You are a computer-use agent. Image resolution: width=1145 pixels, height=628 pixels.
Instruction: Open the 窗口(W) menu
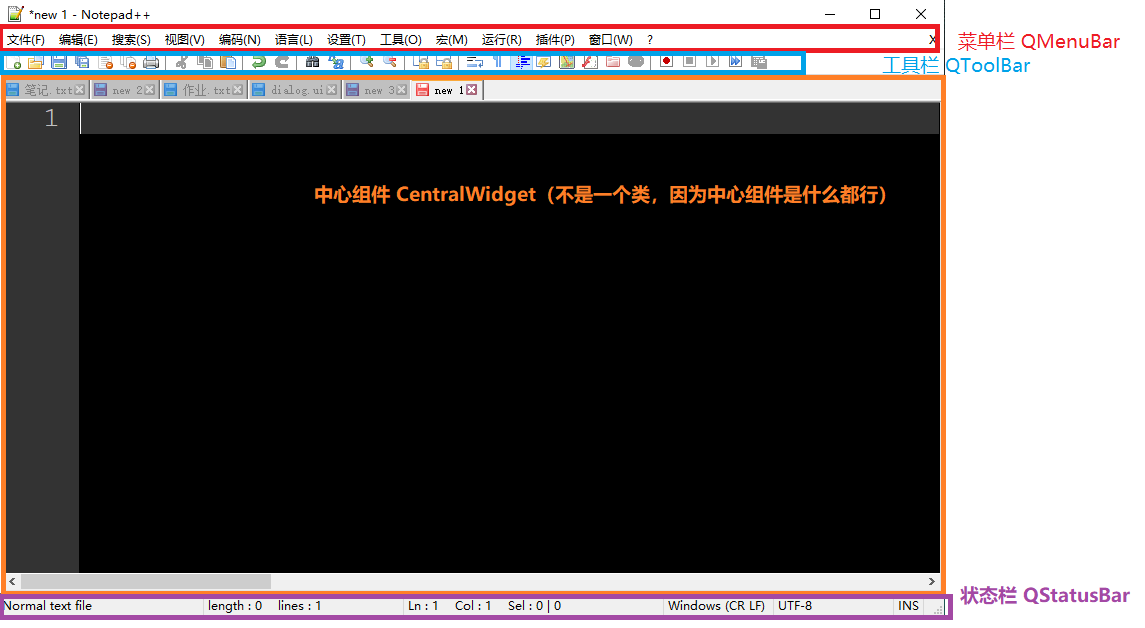point(610,40)
